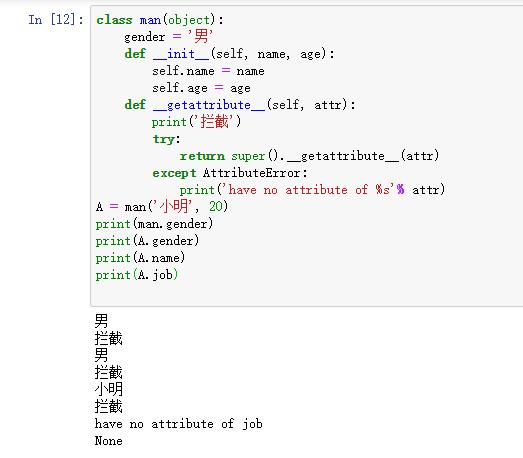Click the 'try:' keyword line
This screenshot has height=458, width=523.
point(166,139)
